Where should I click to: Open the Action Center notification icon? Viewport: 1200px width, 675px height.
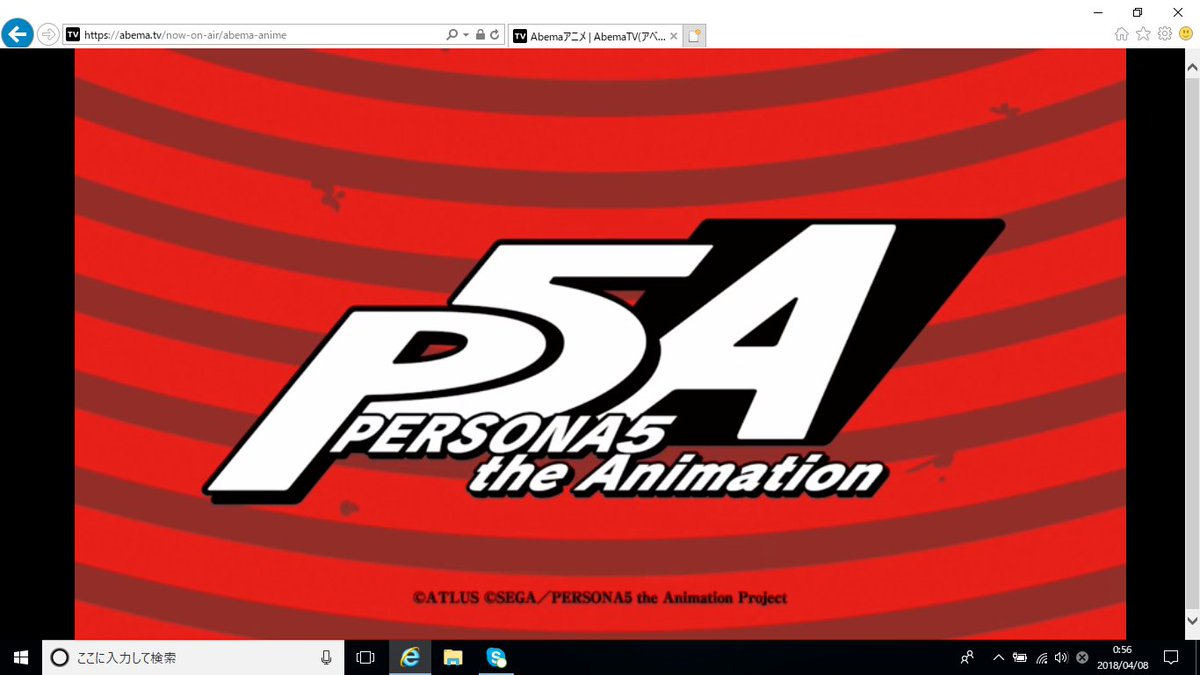1171,657
